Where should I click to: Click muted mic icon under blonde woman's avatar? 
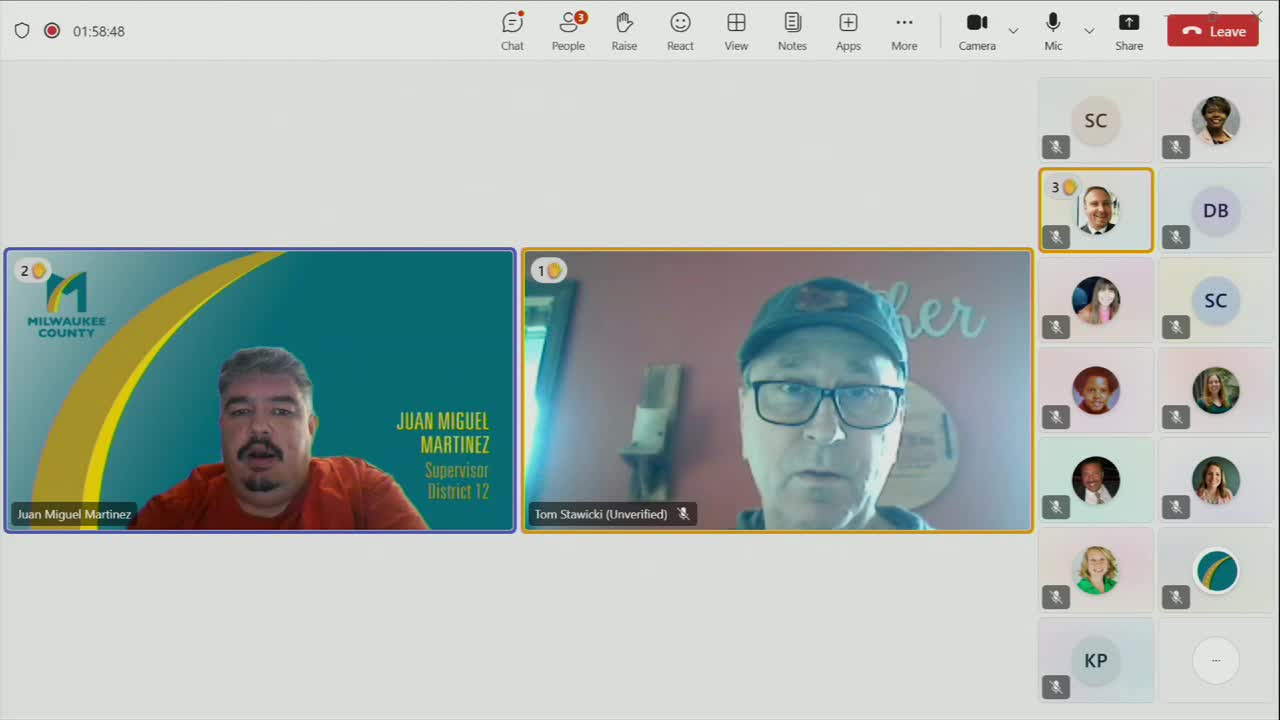click(1056, 597)
